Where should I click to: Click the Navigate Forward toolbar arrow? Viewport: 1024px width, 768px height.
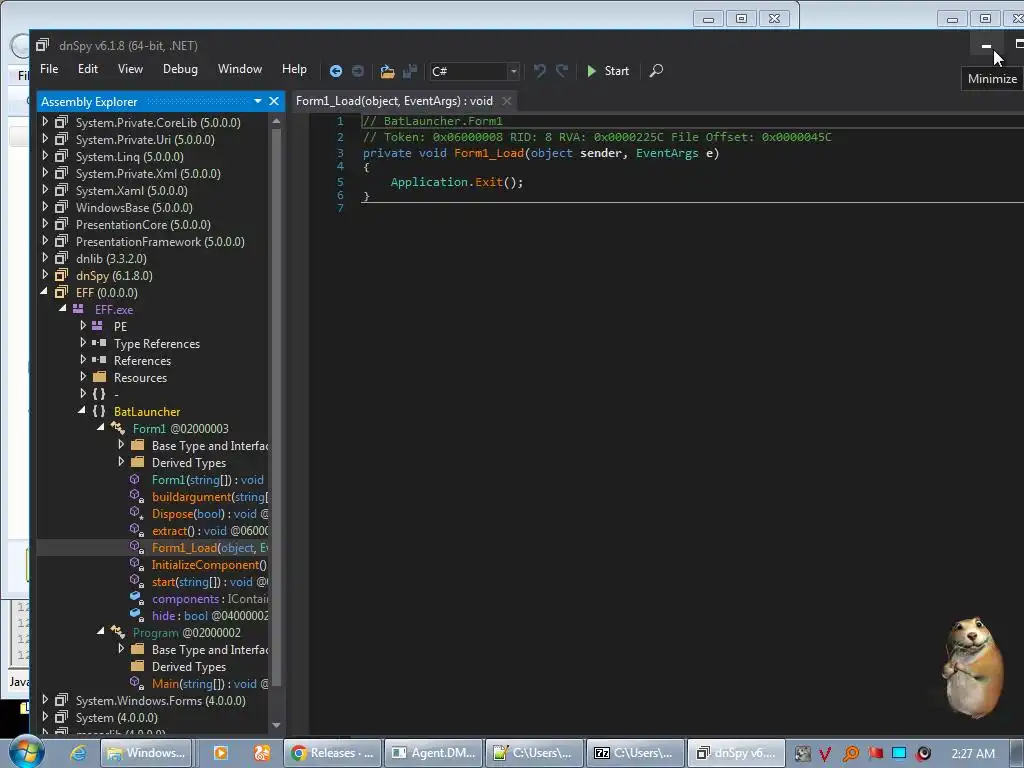357,71
